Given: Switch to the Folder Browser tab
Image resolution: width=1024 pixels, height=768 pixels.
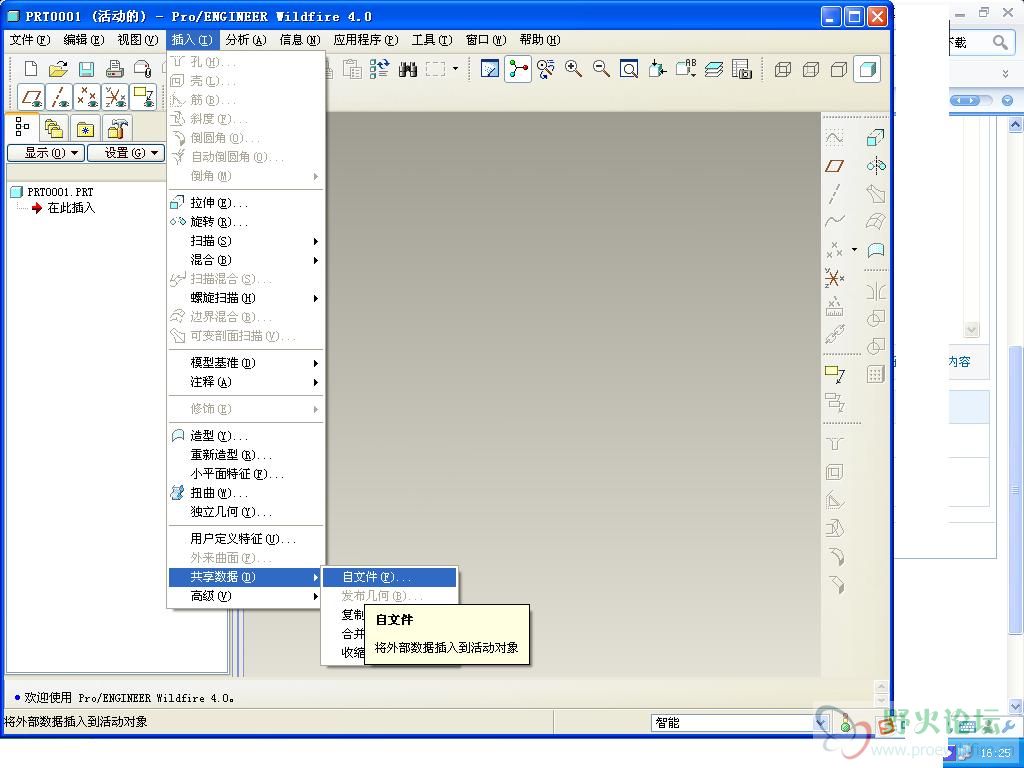Looking at the screenshot, I should [54, 128].
